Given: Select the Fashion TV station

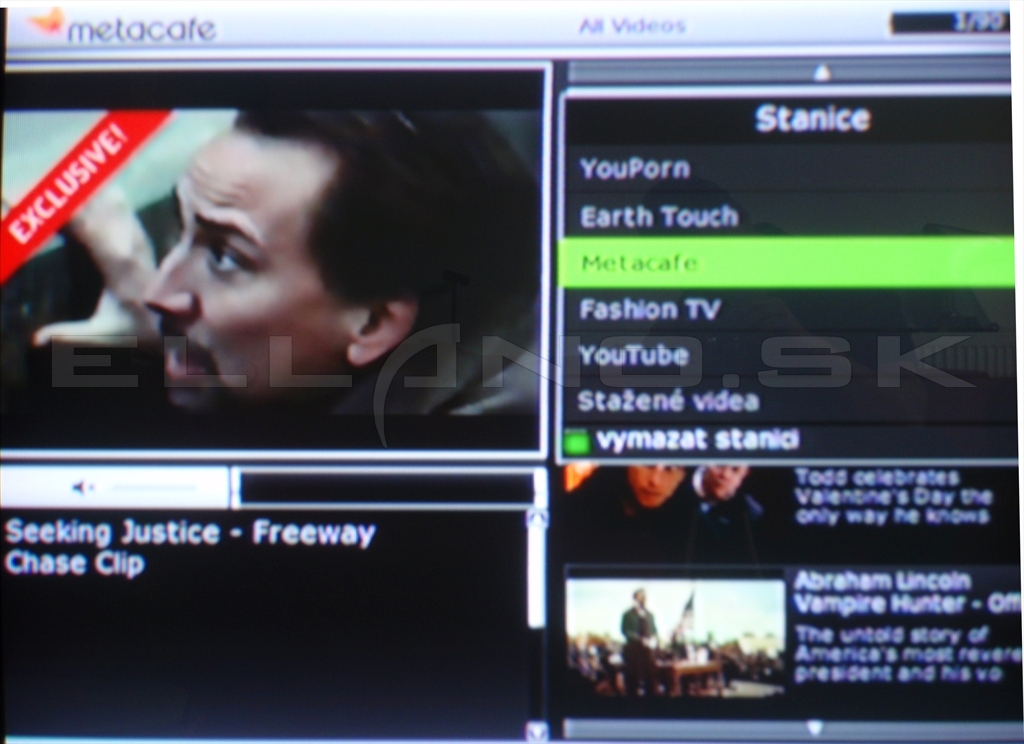Looking at the screenshot, I should coord(789,308).
